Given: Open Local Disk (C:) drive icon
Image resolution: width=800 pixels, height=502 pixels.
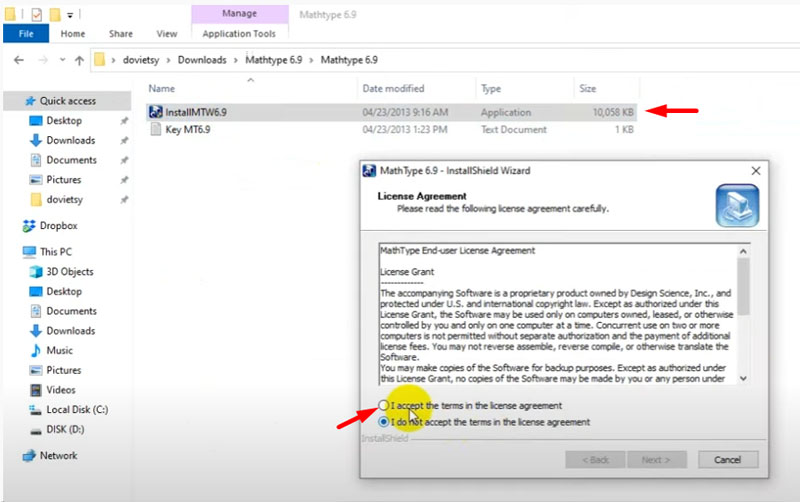Looking at the screenshot, I should (x=36, y=410).
